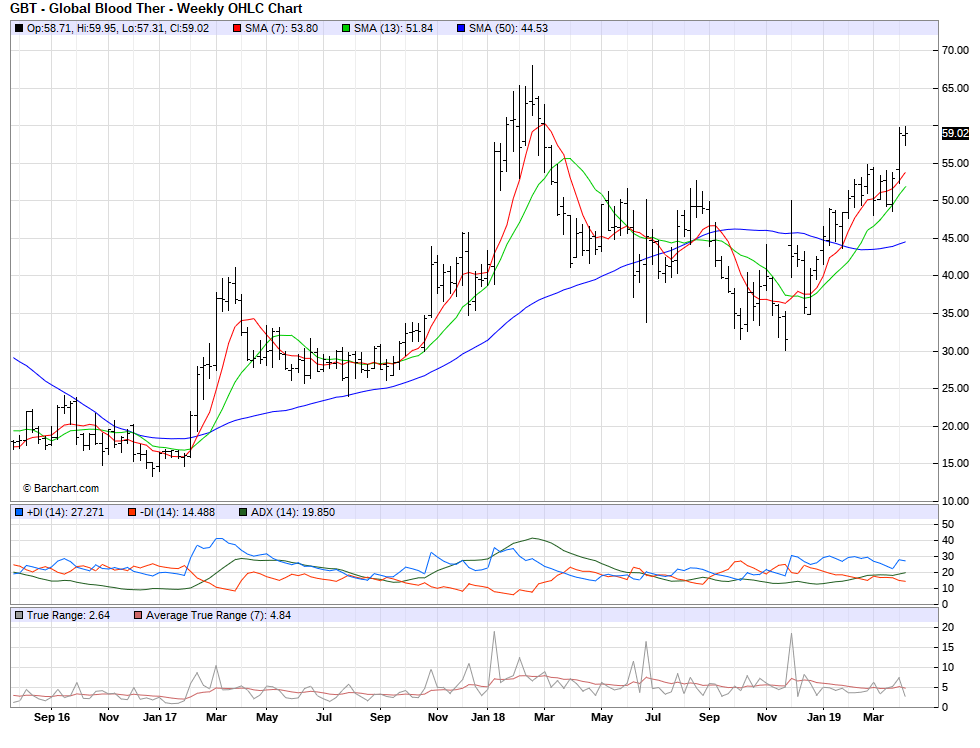This screenshot has height=748, width=980.
Task: Click the 70.00 price axis label
Action: (953, 50)
